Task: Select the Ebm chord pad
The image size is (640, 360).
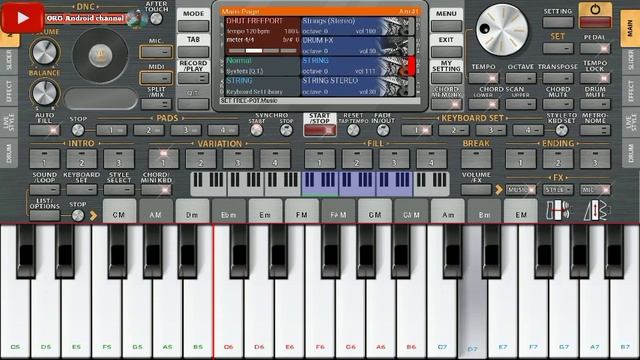Action: point(229,211)
